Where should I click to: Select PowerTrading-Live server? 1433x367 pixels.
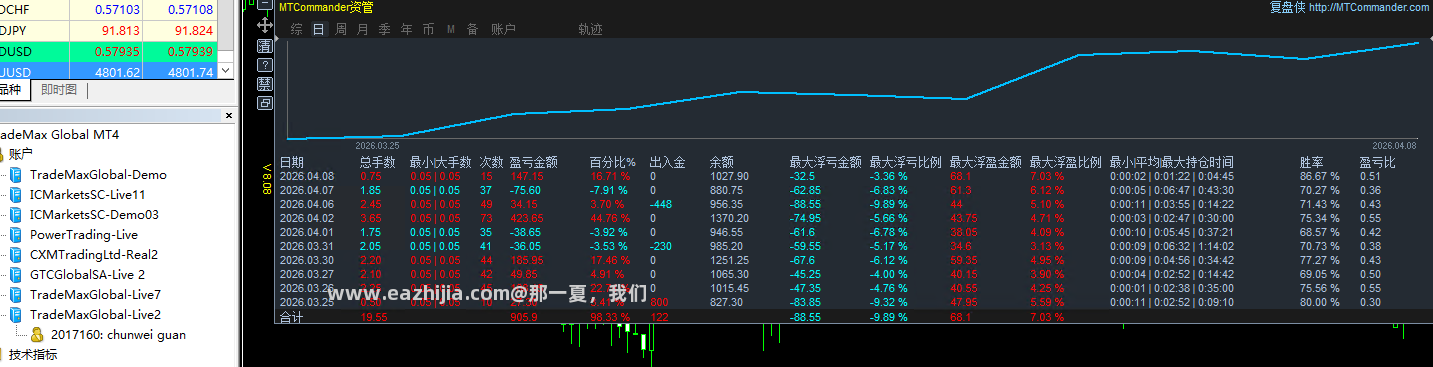click(x=84, y=234)
